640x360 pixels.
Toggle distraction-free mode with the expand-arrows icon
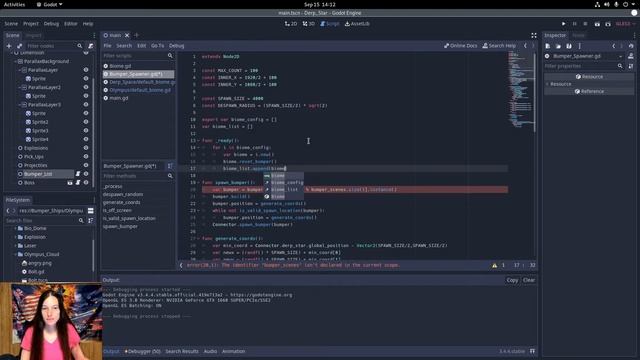(x=533, y=36)
